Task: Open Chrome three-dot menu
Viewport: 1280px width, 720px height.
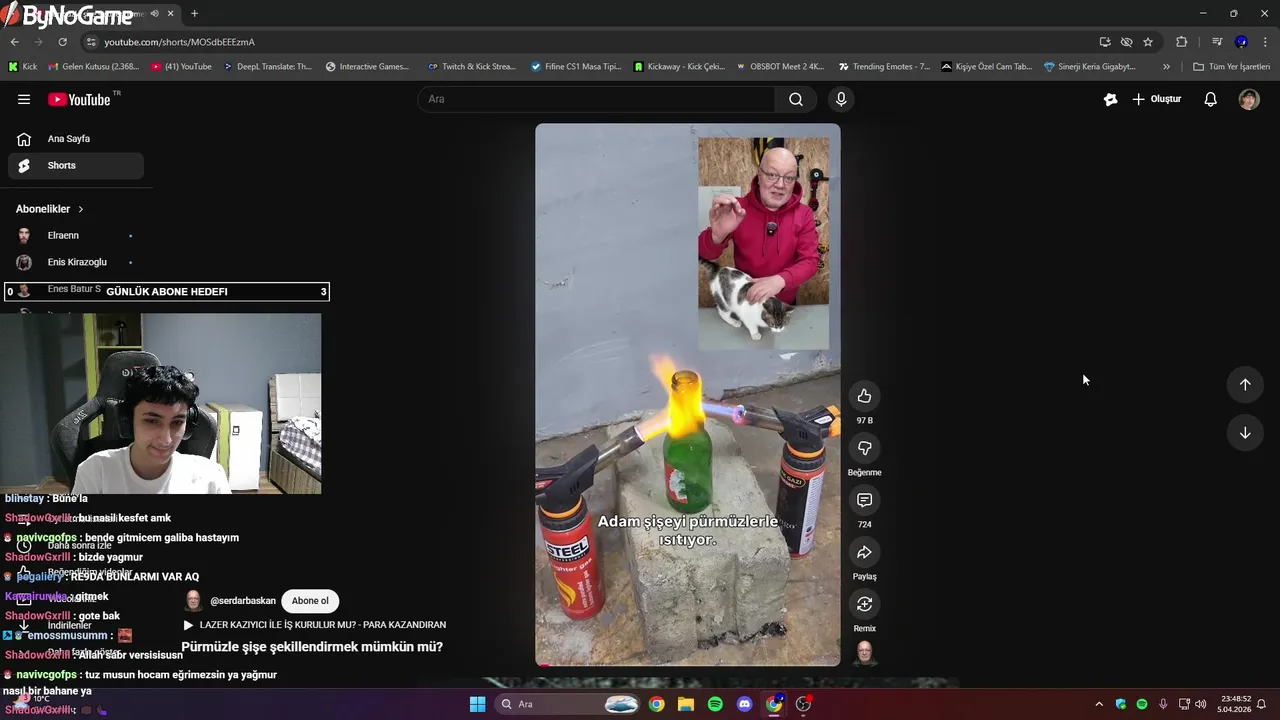Action: coord(1266,42)
